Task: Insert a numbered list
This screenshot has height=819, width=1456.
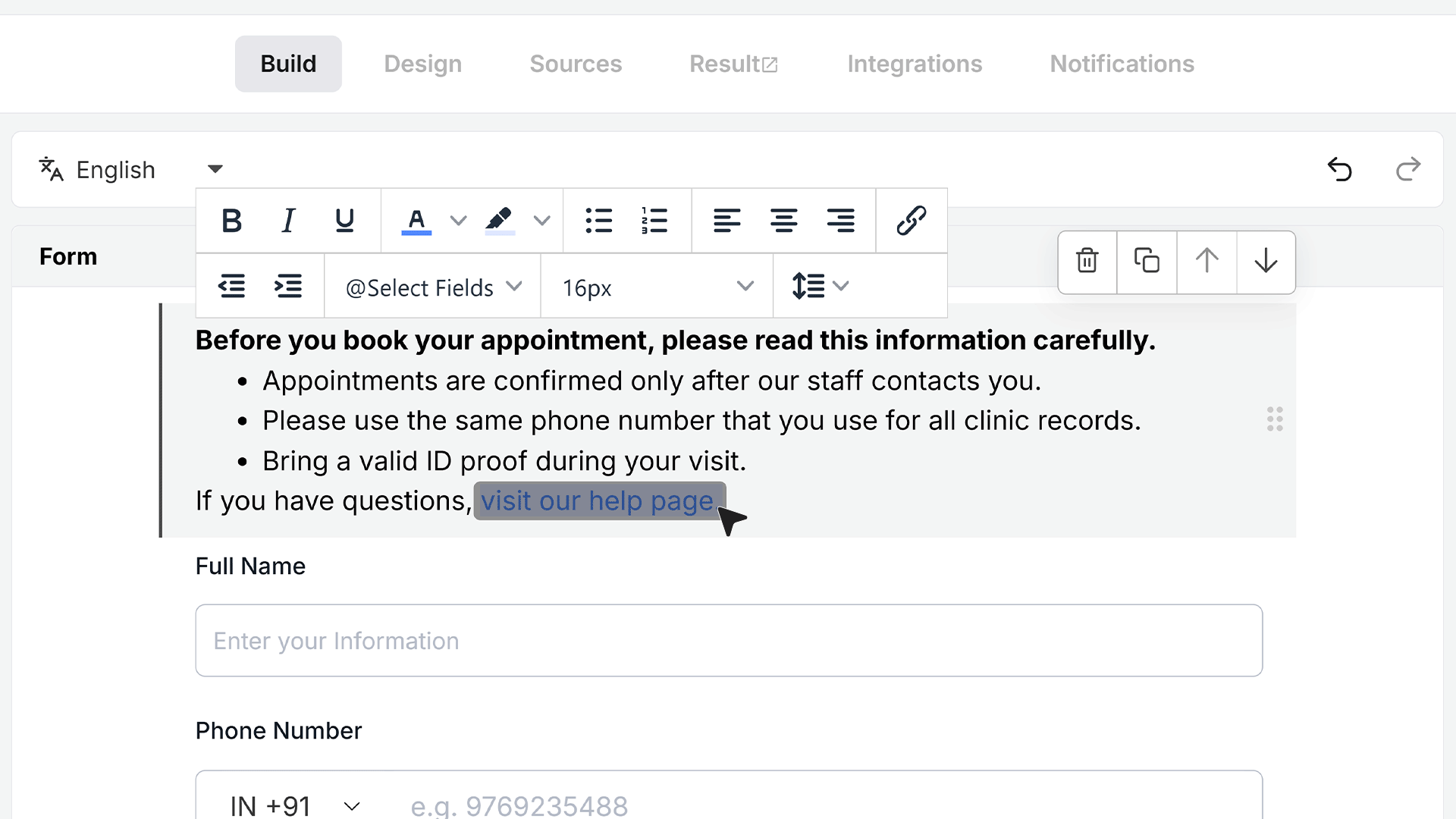Action: (654, 221)
